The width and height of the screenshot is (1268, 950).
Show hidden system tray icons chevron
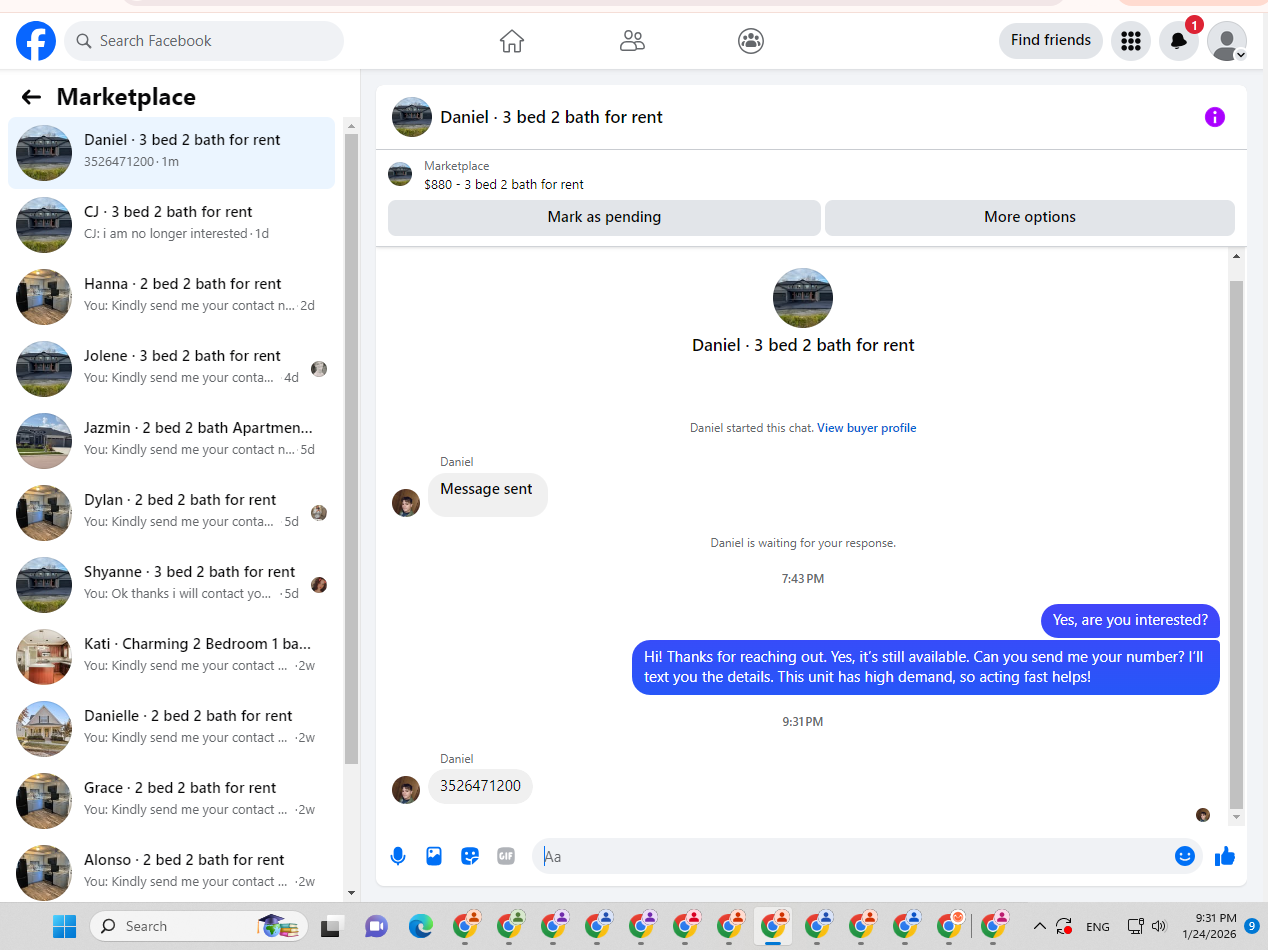click(1039, 926)
